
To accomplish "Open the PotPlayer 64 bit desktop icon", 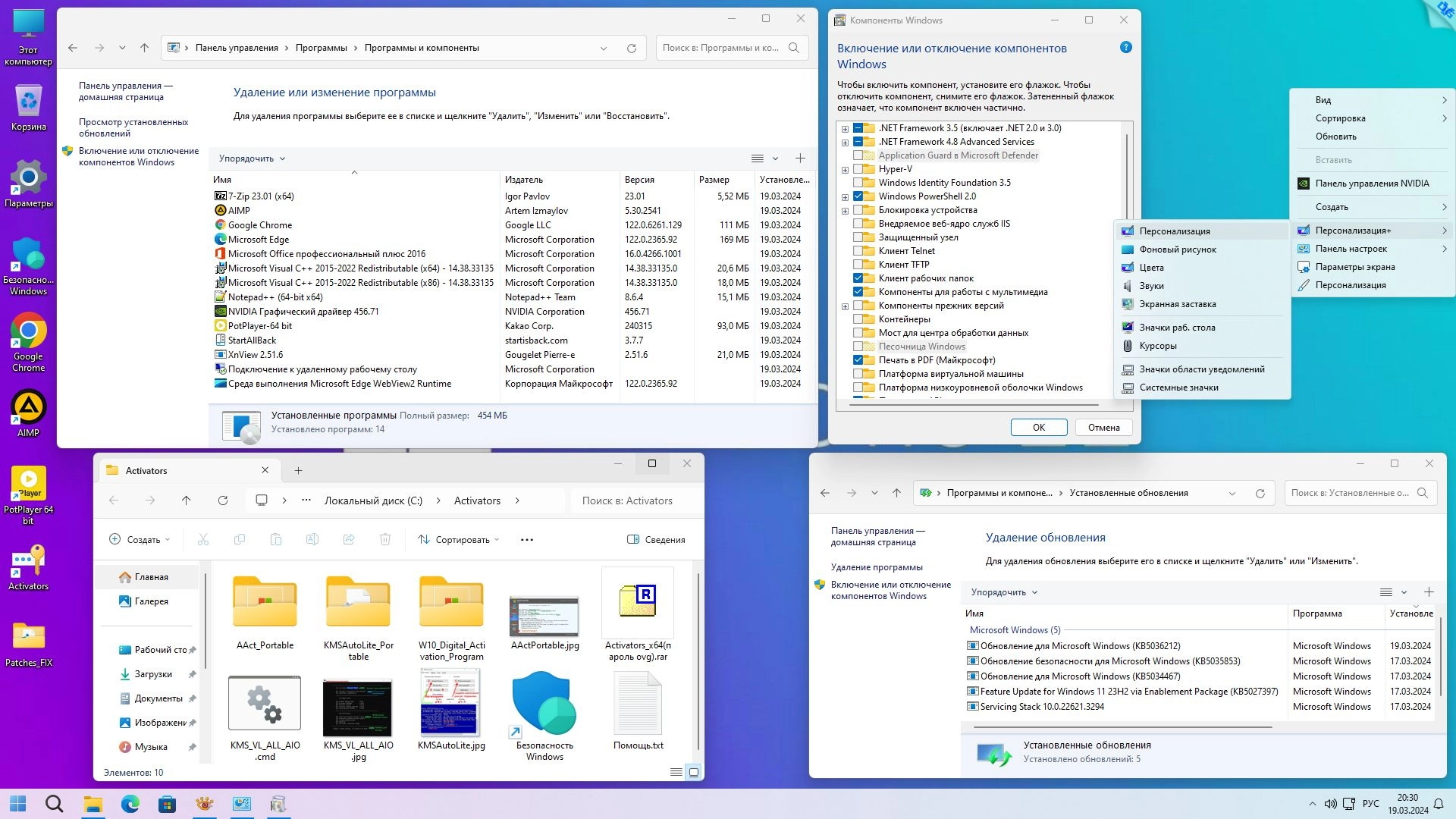I will (28, 484).
